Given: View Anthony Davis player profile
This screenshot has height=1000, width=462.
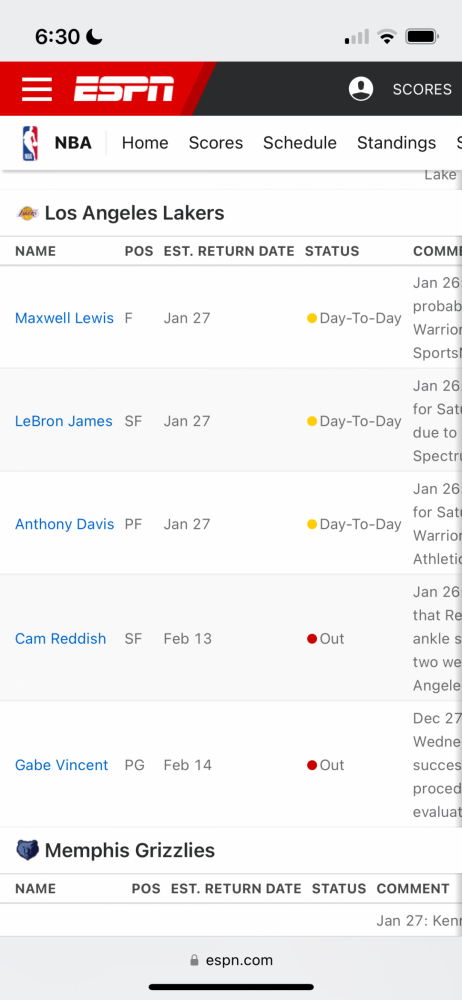Looking at the screenshot, I should 64,524.
